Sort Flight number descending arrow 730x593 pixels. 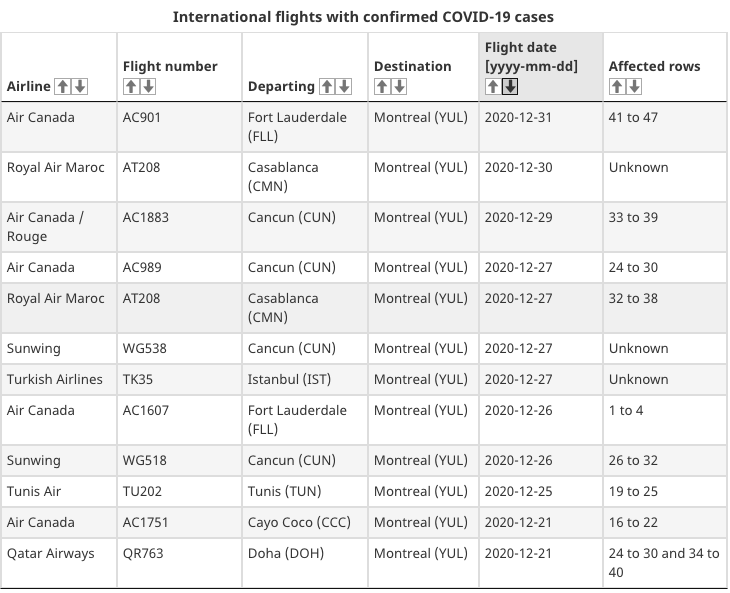(148, 87)
